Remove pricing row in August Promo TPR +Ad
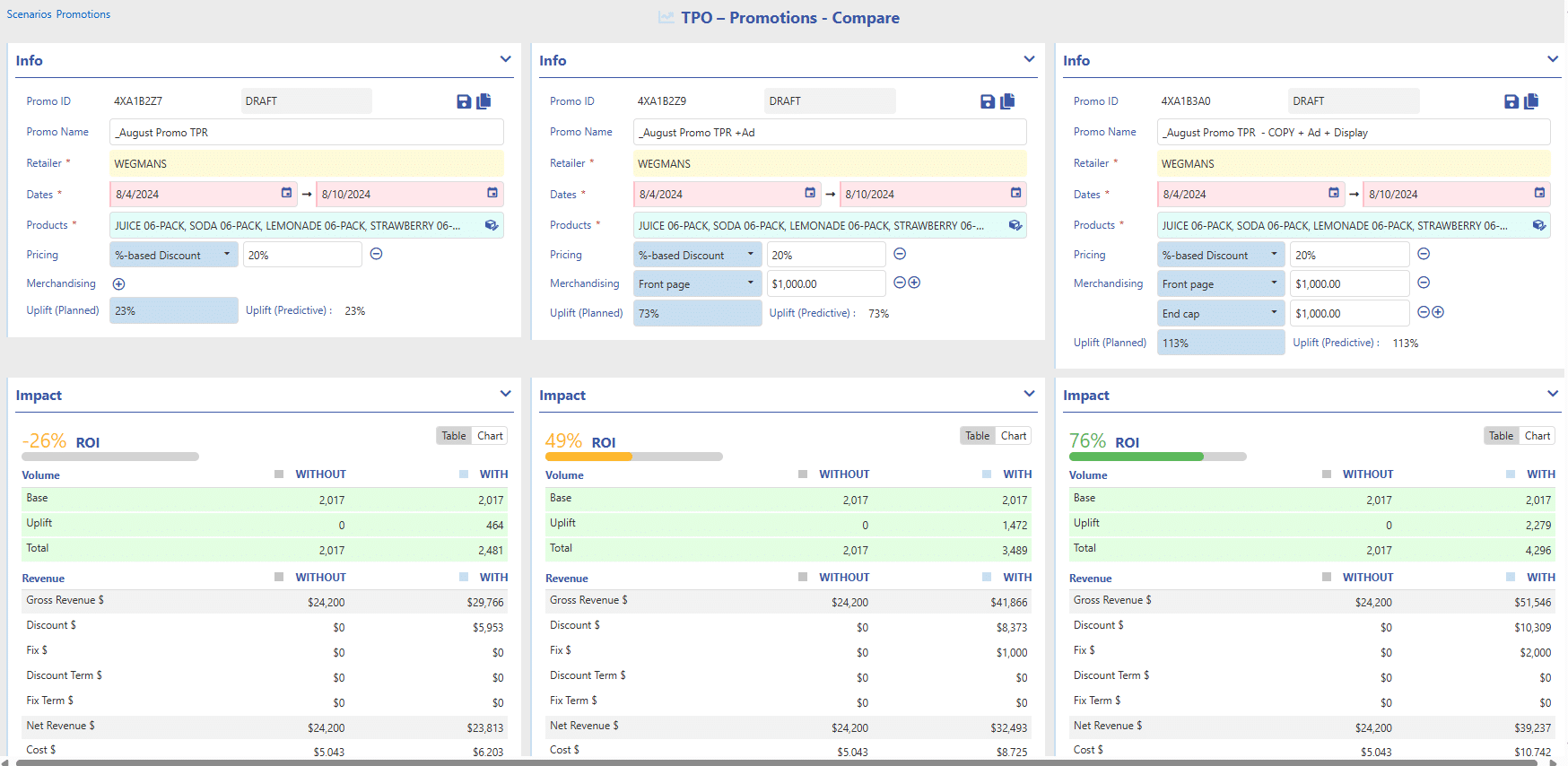This screenshot has height=766, width=1568. click(x=900, y=255)
